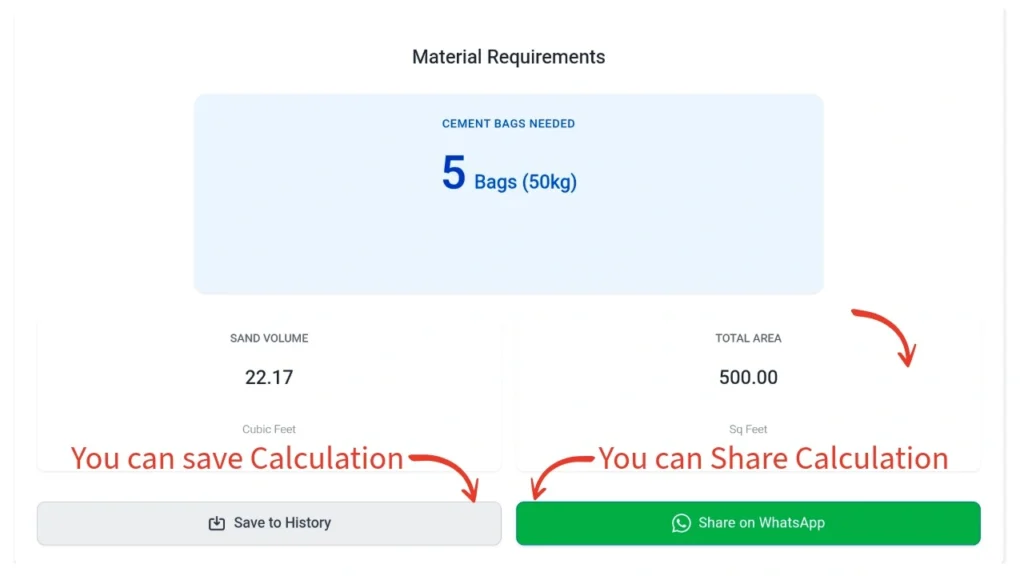Click the 'Cubic Feet' unit label

(x=268, y=428)
